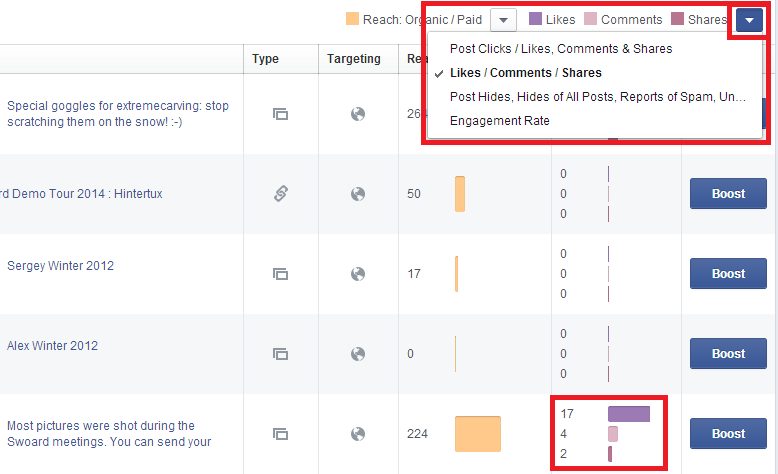Image resolution: width=778 pixels, height=474 pixels.
Task: Click globe targeting icon for Sergey Winter 2012
Action: click(358, 274)
